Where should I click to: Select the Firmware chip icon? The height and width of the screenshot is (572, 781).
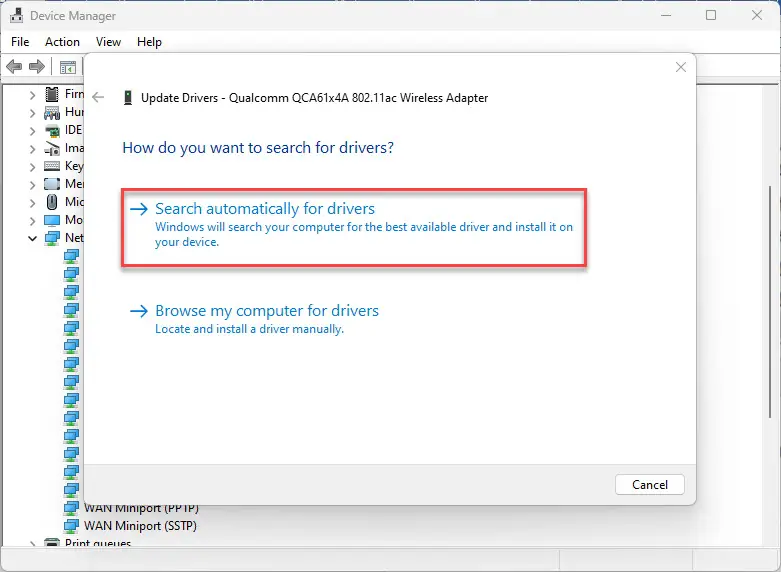pos(52,94)
